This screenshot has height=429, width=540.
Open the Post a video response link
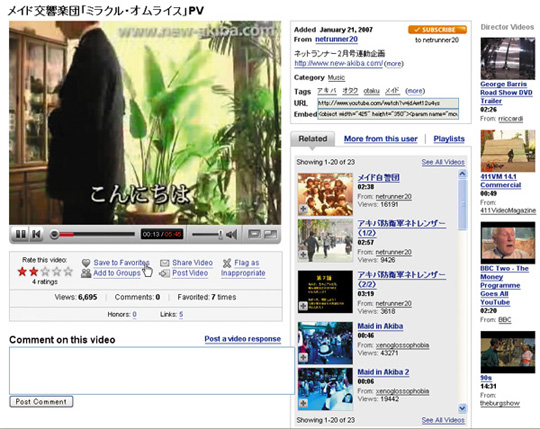pos(242,339)
